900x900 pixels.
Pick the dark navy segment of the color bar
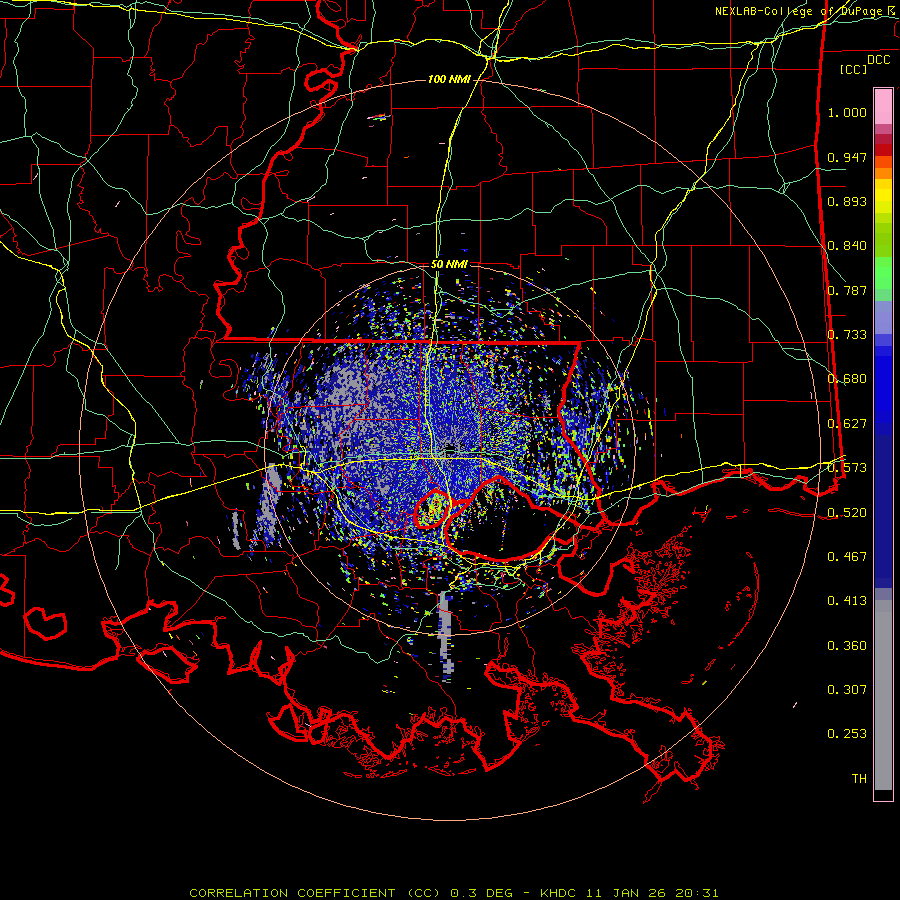883,511
